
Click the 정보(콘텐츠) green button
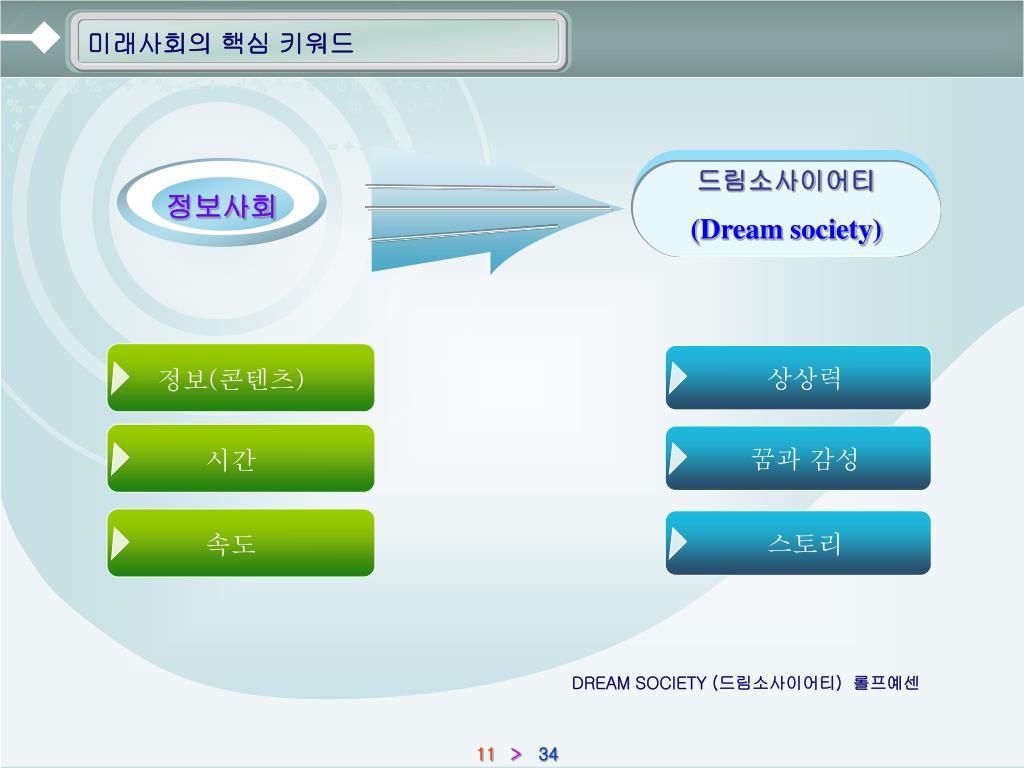point(240,377)
